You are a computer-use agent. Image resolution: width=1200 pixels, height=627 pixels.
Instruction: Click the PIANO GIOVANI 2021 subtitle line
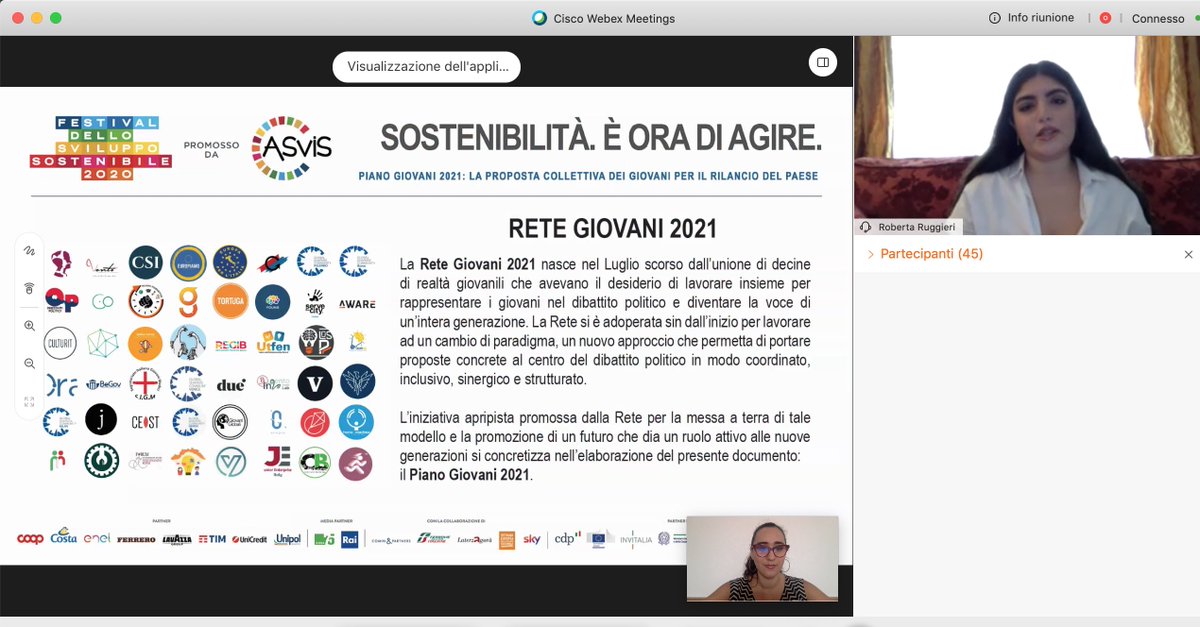point(588,176)
